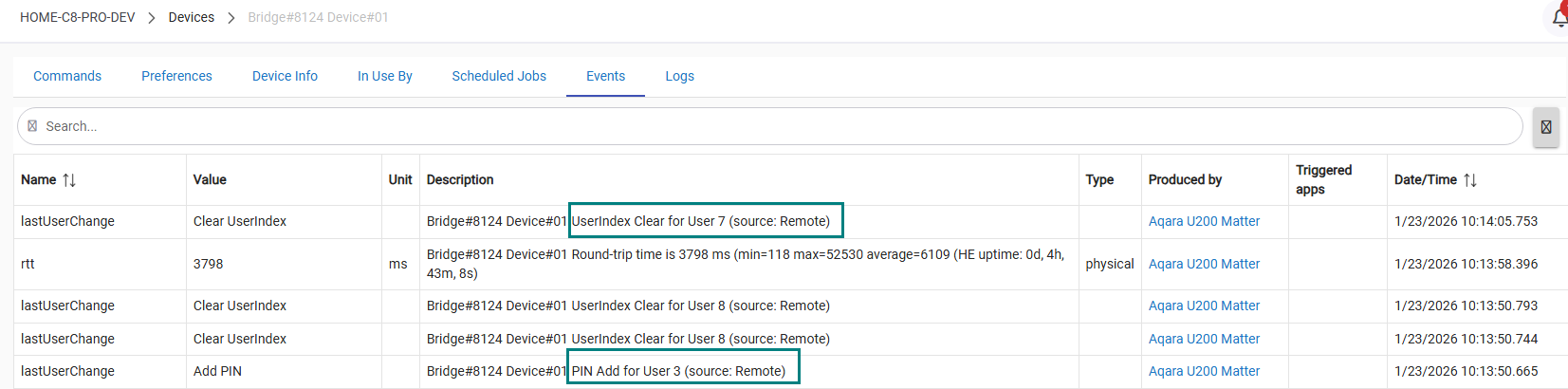1568x389 pixels.
Task: Open the notifications bell
Action: pos(1559,17)
